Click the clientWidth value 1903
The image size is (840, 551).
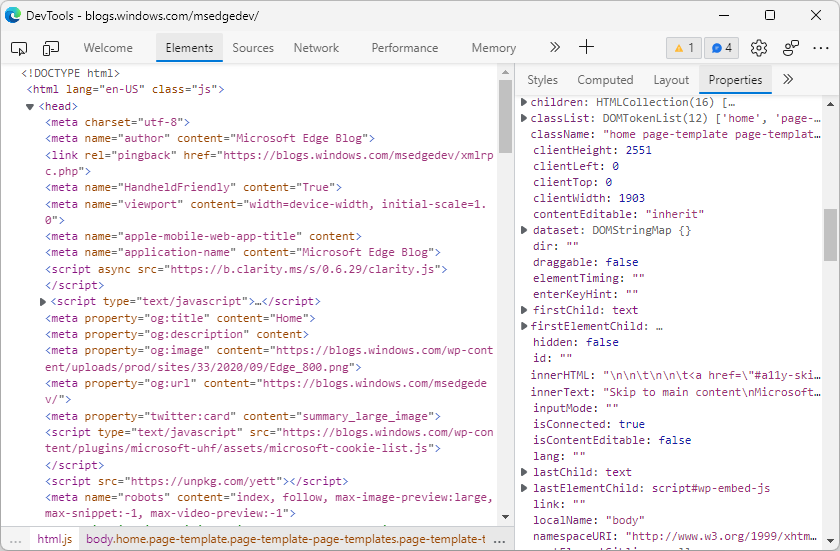(632, 198)
